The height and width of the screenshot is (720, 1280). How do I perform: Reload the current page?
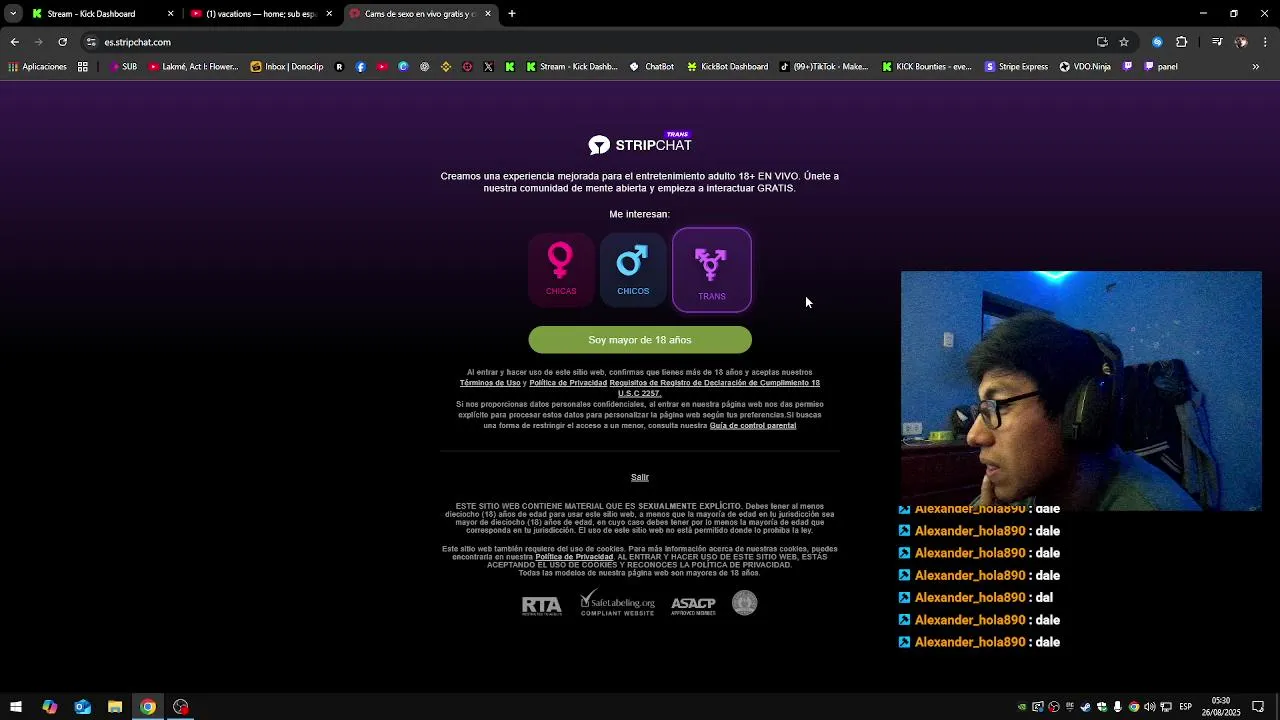(x=62, y=42)
